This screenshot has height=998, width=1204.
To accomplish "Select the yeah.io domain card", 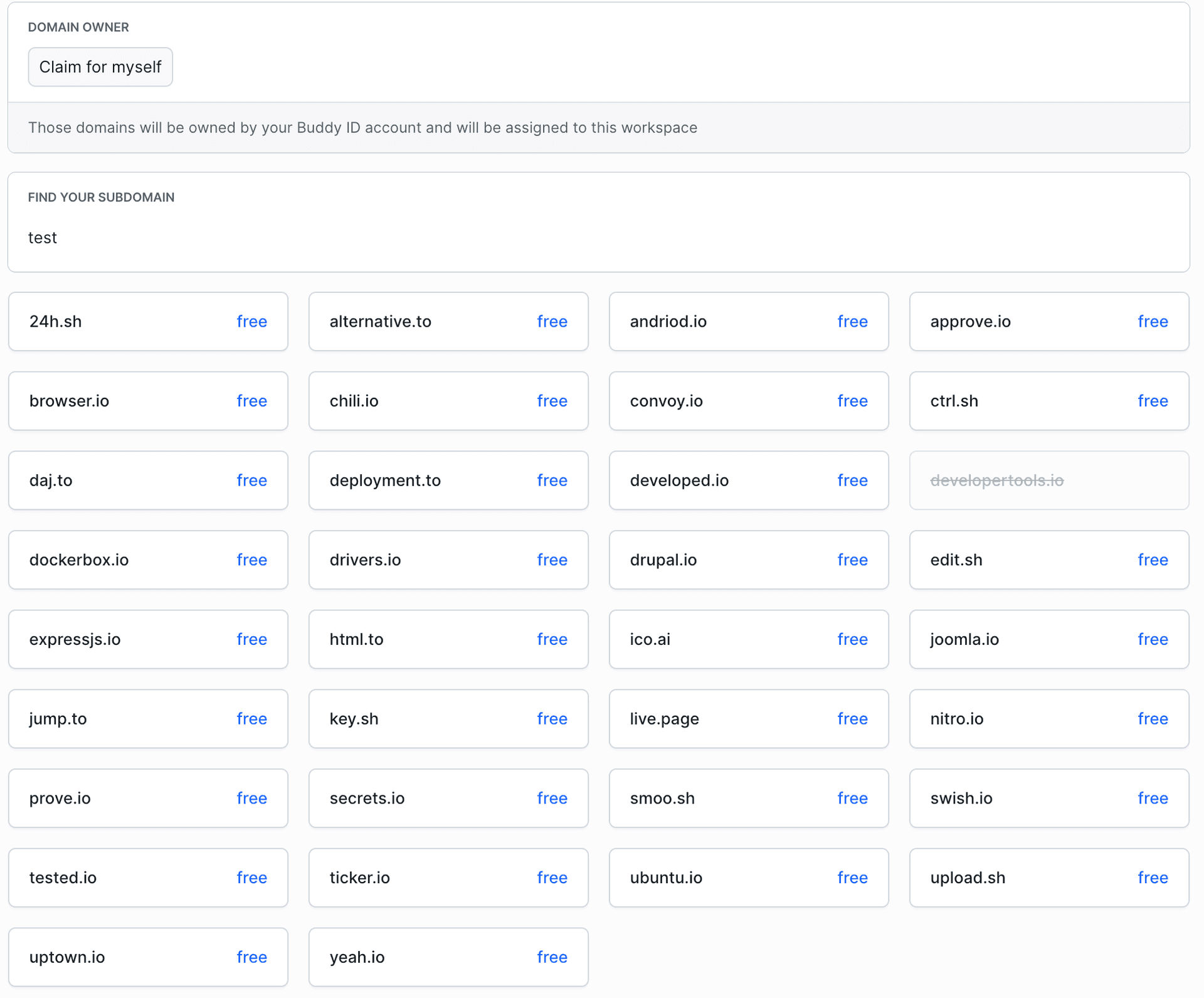I will (x=448, y=957).
